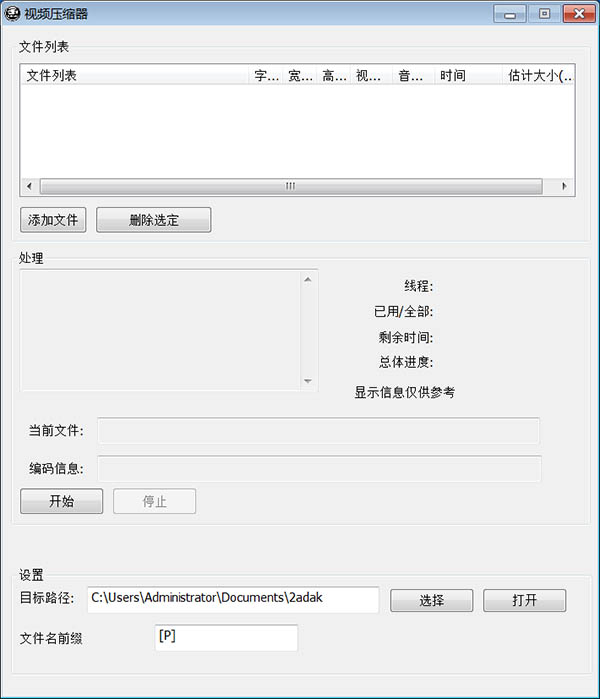Viewport: 600px width, 699px height.
Task: Click the file list left scroll arrow
Action: pyautogui.click(x=29, y=186)
